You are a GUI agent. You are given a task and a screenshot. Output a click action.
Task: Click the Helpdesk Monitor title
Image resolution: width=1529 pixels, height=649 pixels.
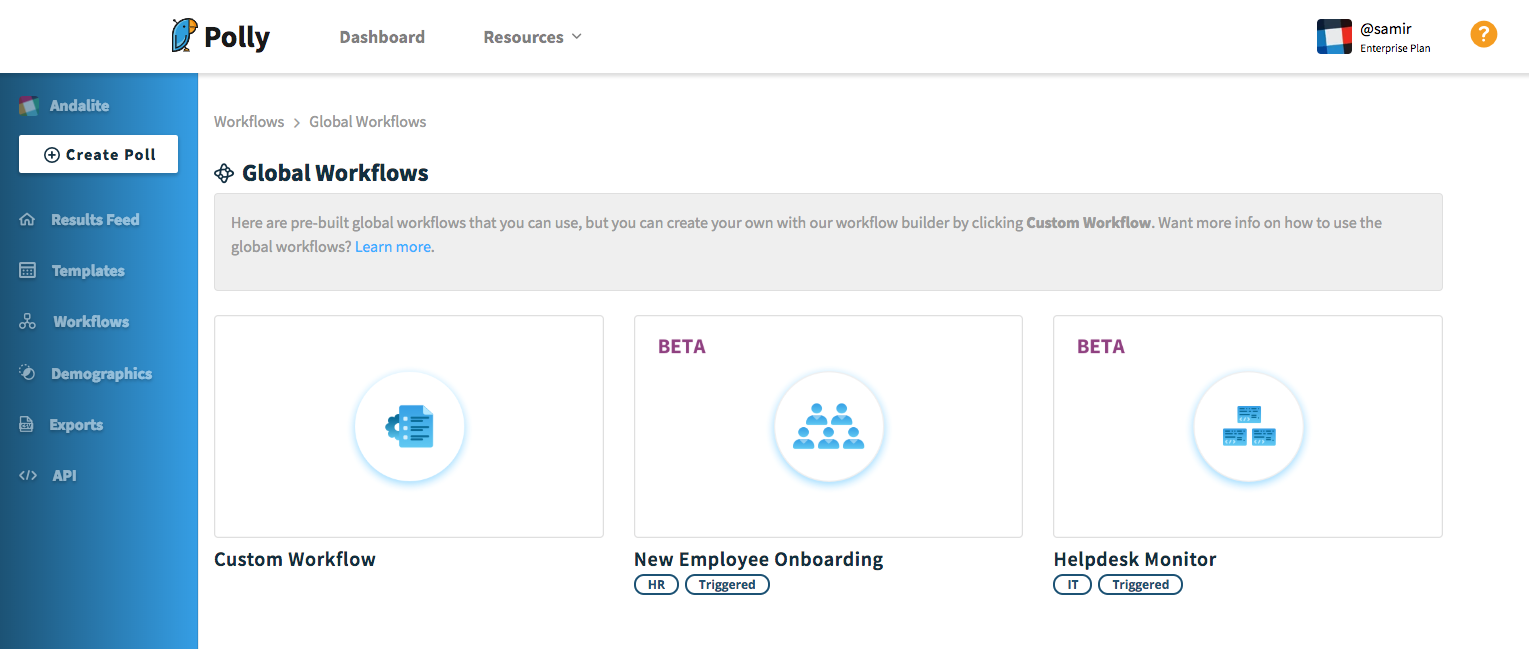1135,559
